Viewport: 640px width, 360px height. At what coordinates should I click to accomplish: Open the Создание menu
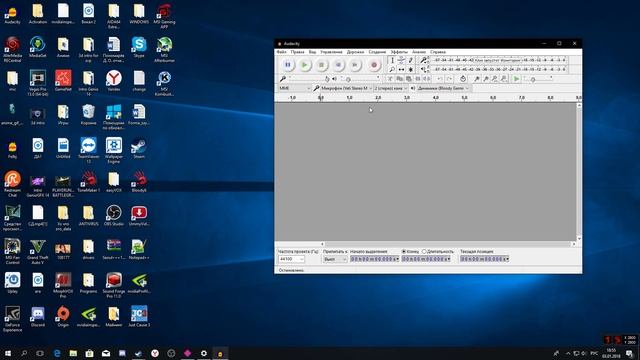point(377,52)
